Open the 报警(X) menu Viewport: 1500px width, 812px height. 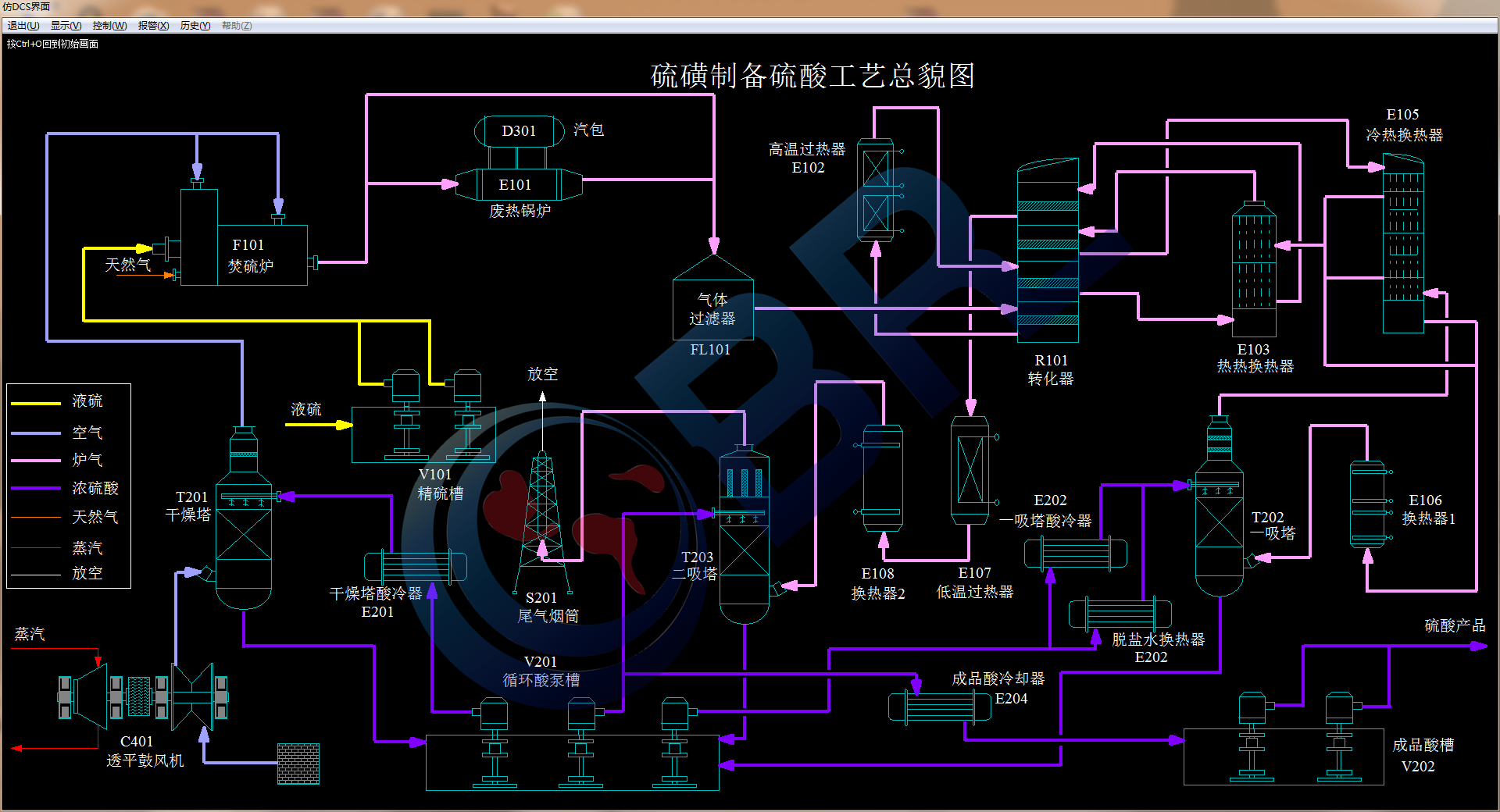tap(153, 26)
